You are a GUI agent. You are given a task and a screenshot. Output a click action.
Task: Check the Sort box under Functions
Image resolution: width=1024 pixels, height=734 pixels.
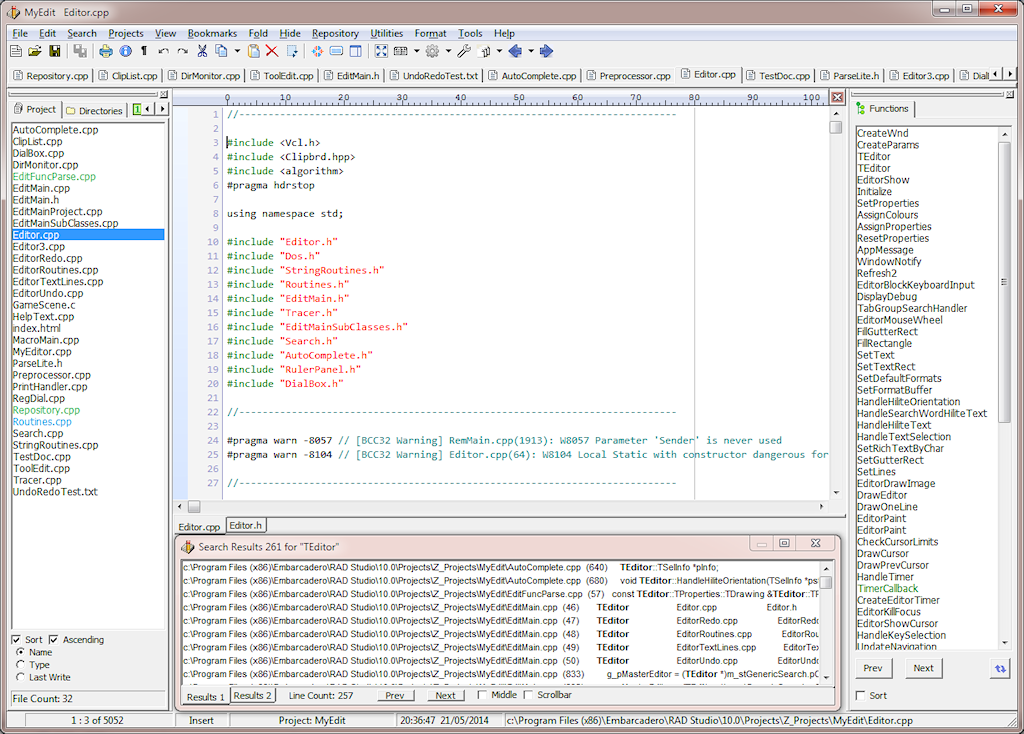click(x=861, y=696)
